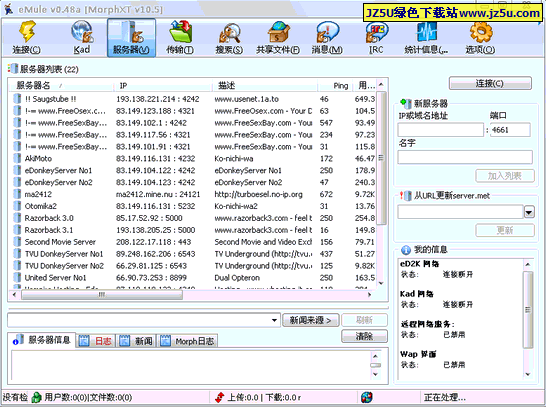
Task: Click server list scroll right arrow
Action: (x=369, y=295)
